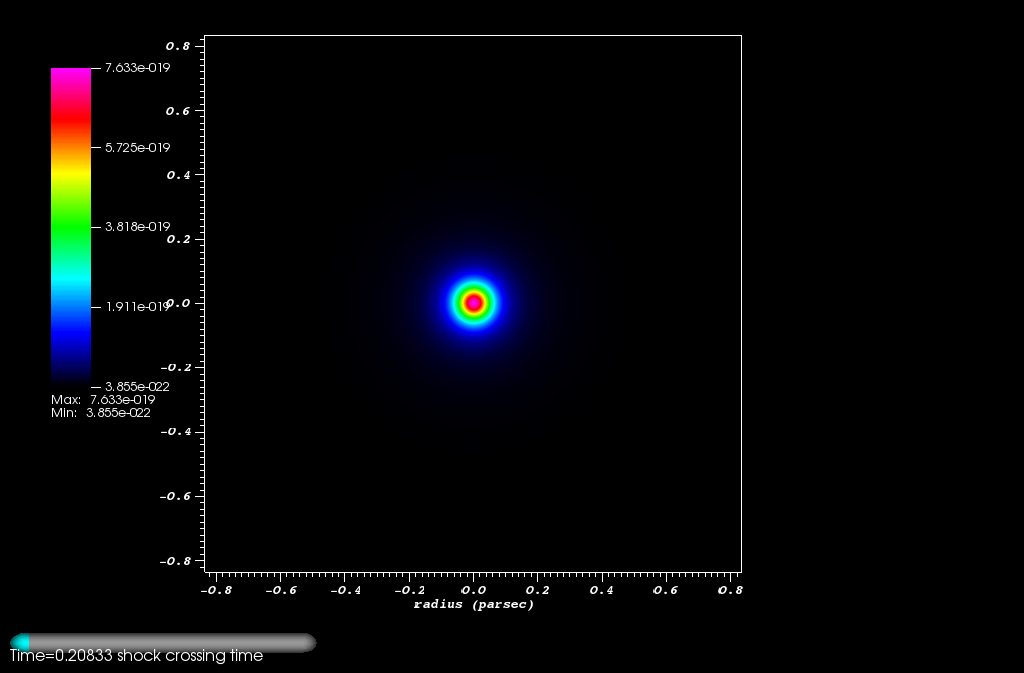Click the legend value 1.911e-019
Screen dimensions: 1024x673
(x=138, y=307)
